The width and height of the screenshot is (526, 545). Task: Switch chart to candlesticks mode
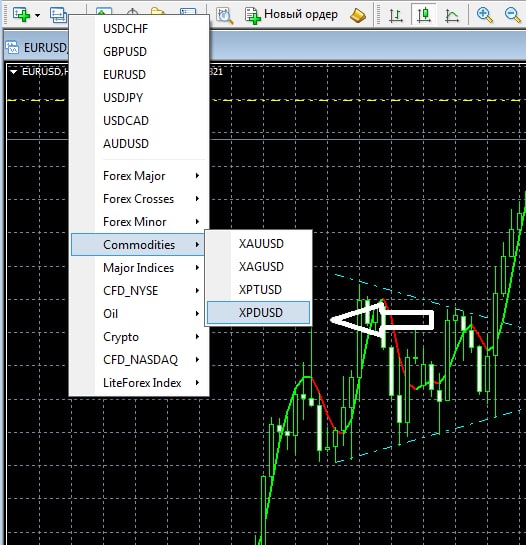(x=423, y=15)
